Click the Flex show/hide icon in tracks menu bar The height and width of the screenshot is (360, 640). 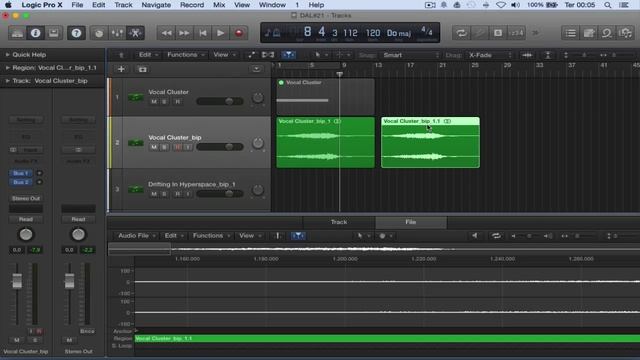tap(268, 55)
